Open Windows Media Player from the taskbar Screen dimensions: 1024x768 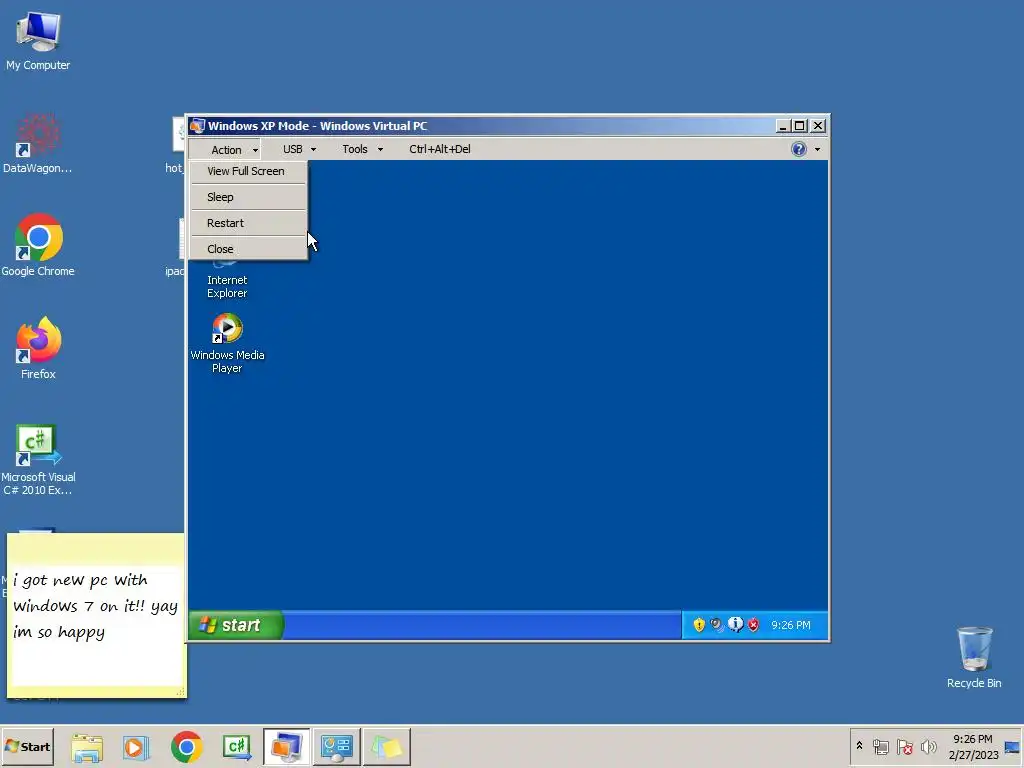[136, 747]
